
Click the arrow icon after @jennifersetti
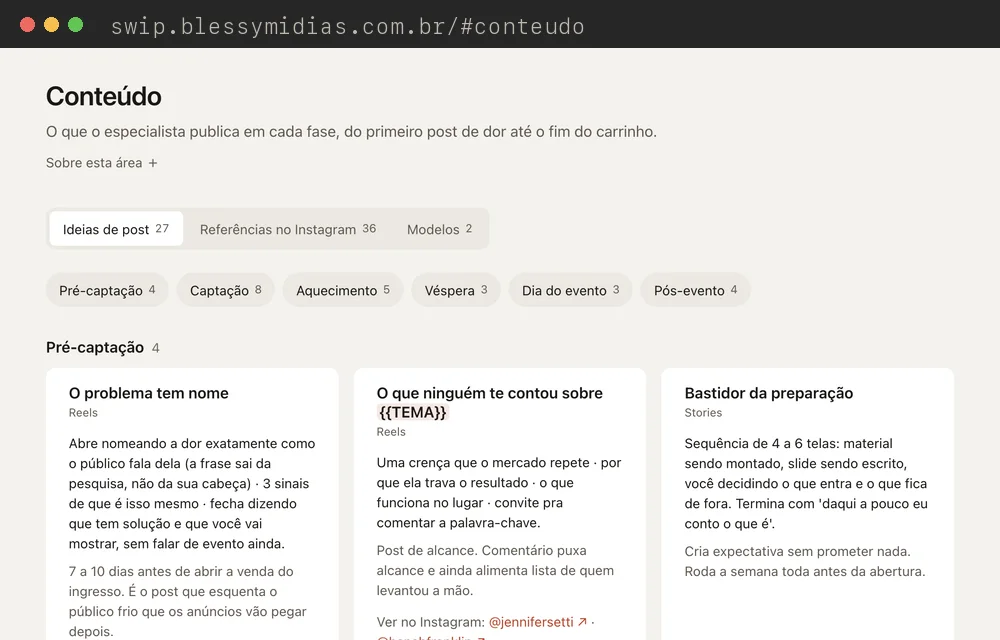tap(582, 622)
